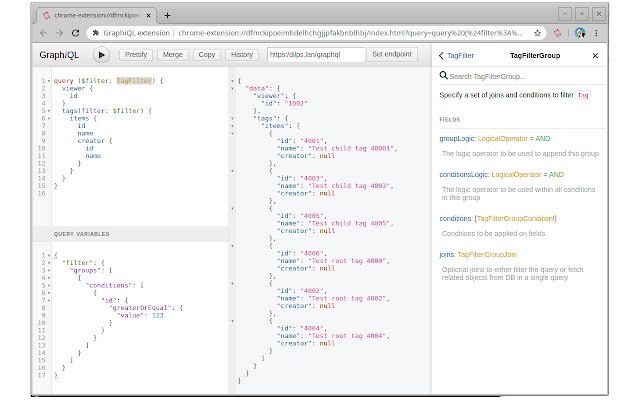Collapse the items block fold arrow, line 6
The width and height of the screenshot is (640, 400).
tap(49, 118)
